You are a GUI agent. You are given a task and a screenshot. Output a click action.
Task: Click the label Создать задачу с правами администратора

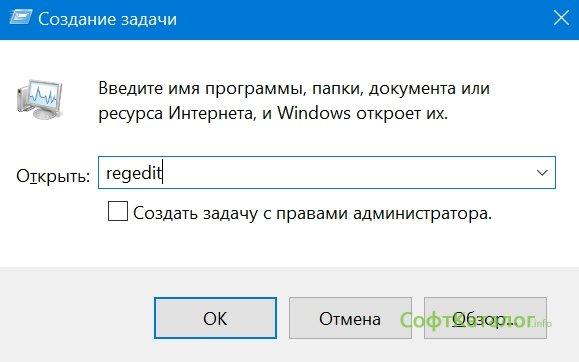(x=312, y=213)
